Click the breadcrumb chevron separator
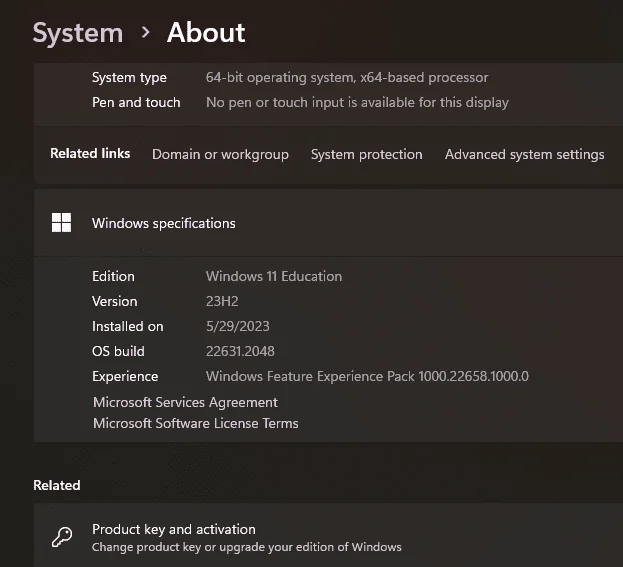The height and width of the screenshot is (567, 623). 146,33
